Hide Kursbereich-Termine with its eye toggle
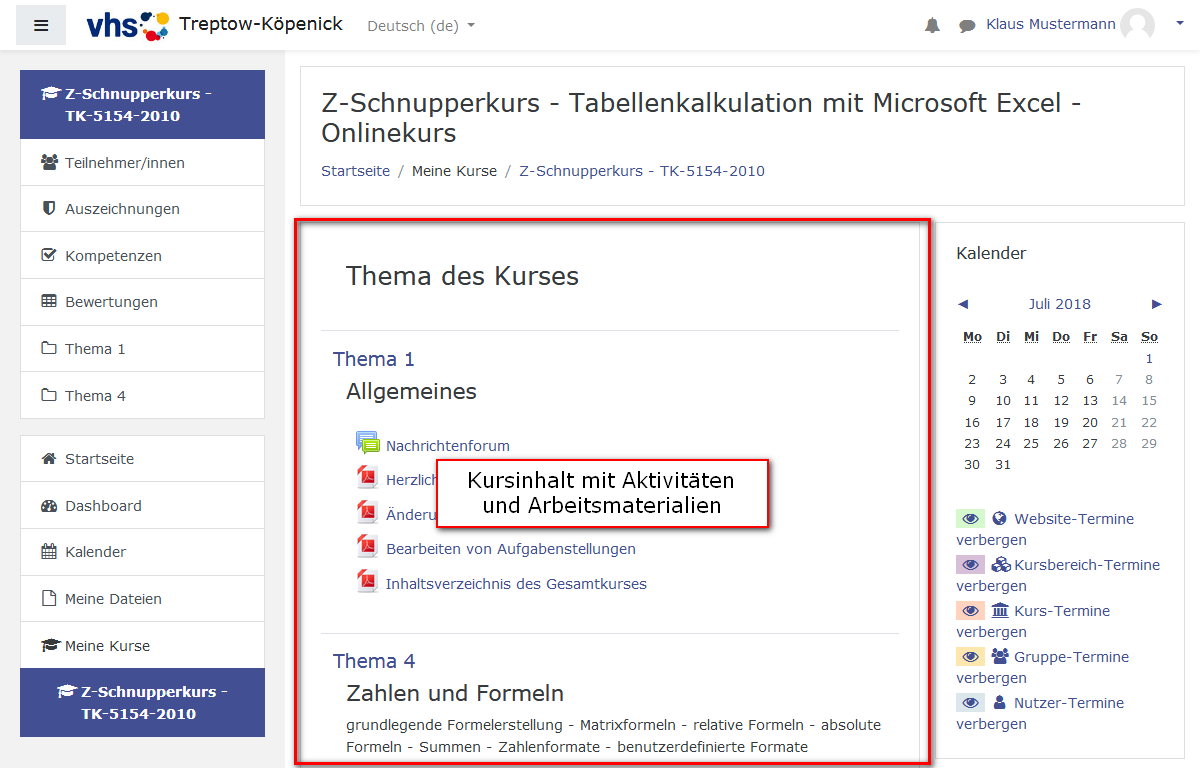1200x768 pixels. coord(971,565)
